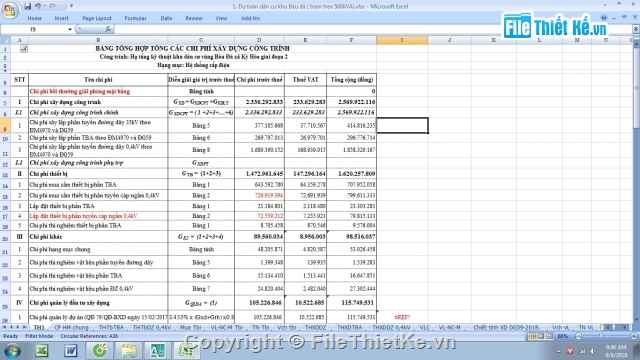
Task: Switch to Page Layout view in status bar
Action: [x=541, y=336]
